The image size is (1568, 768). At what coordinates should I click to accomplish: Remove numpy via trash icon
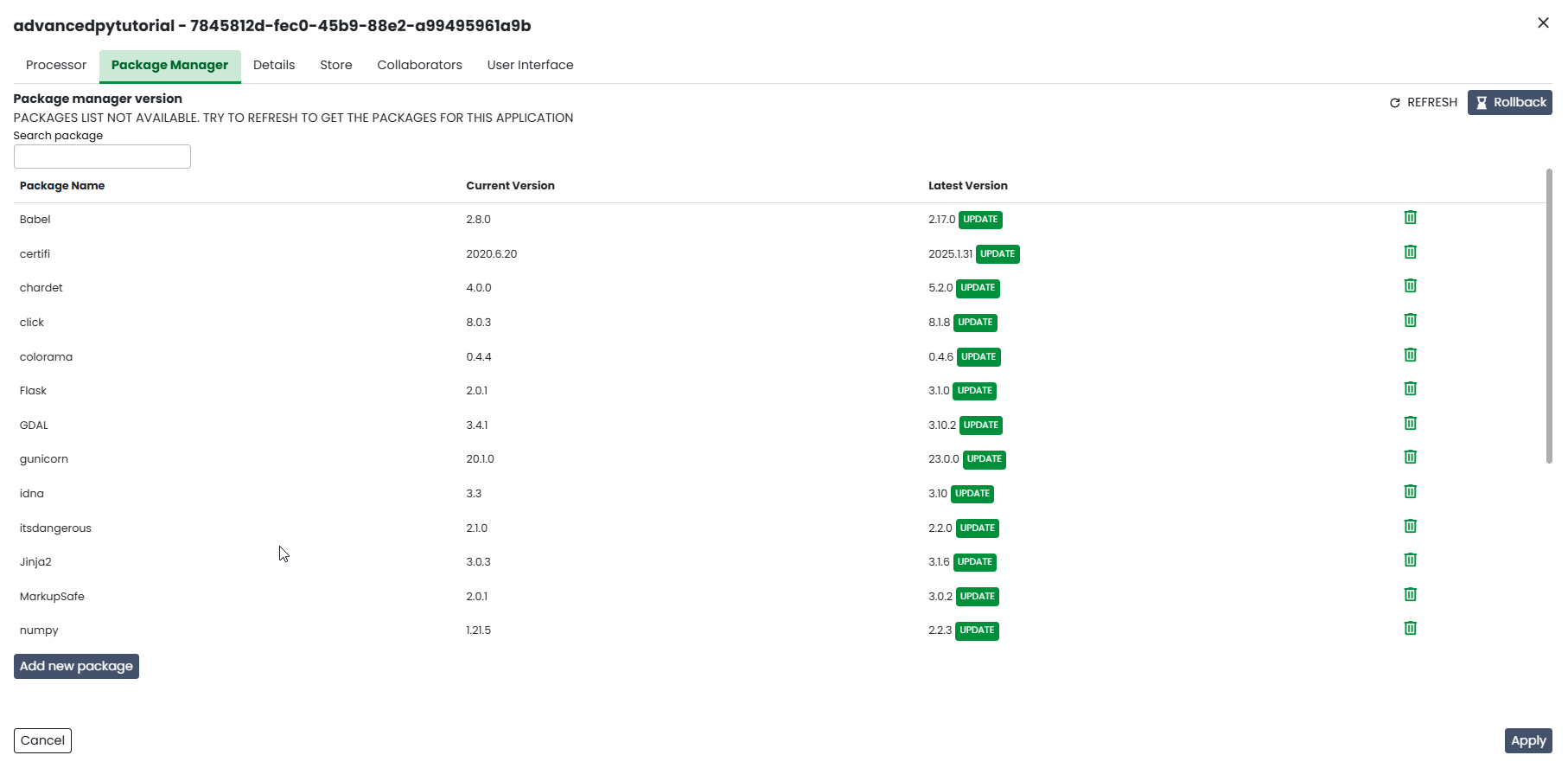[1410, 628]
